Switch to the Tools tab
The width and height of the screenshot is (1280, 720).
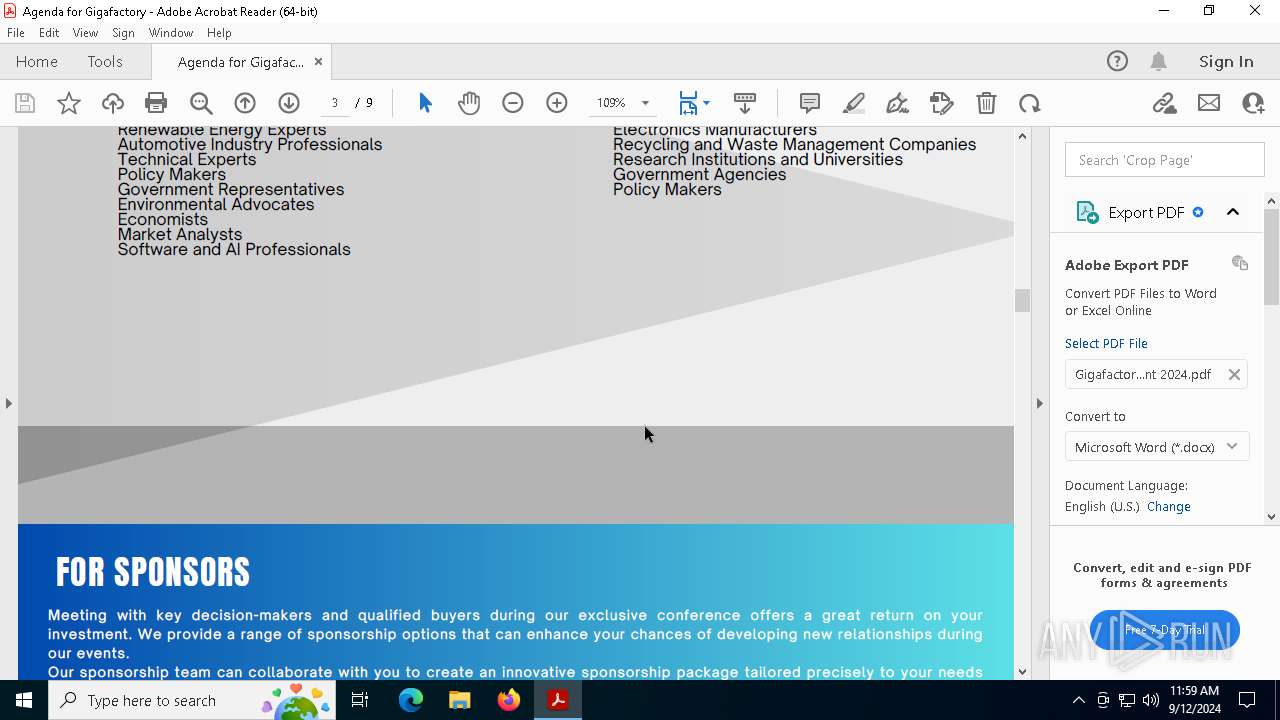[x=105, y=61]
